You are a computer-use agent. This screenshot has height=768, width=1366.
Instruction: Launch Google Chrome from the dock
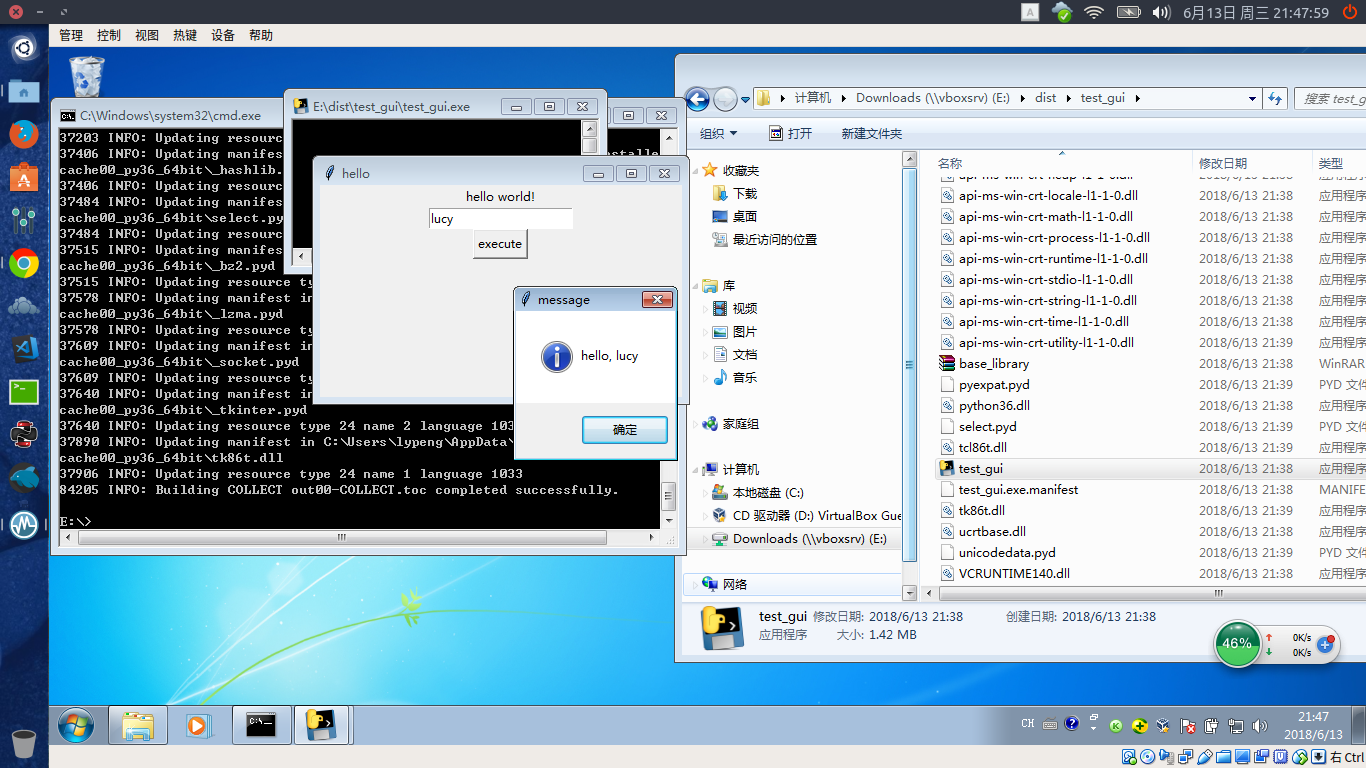24,264
